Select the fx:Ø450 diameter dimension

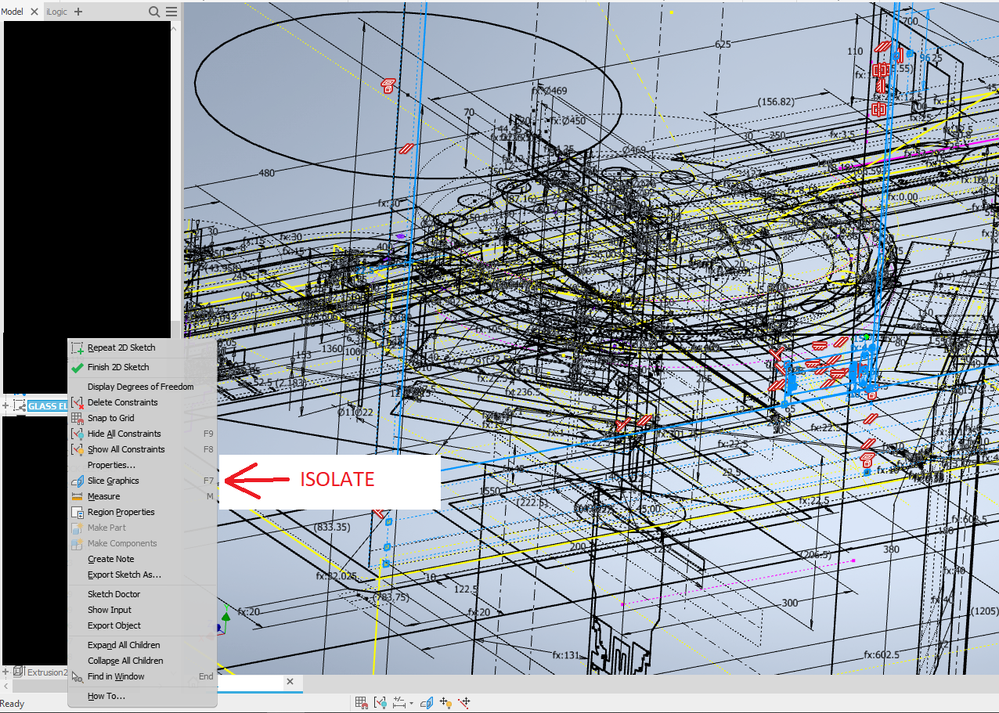(x=568, y=120)
